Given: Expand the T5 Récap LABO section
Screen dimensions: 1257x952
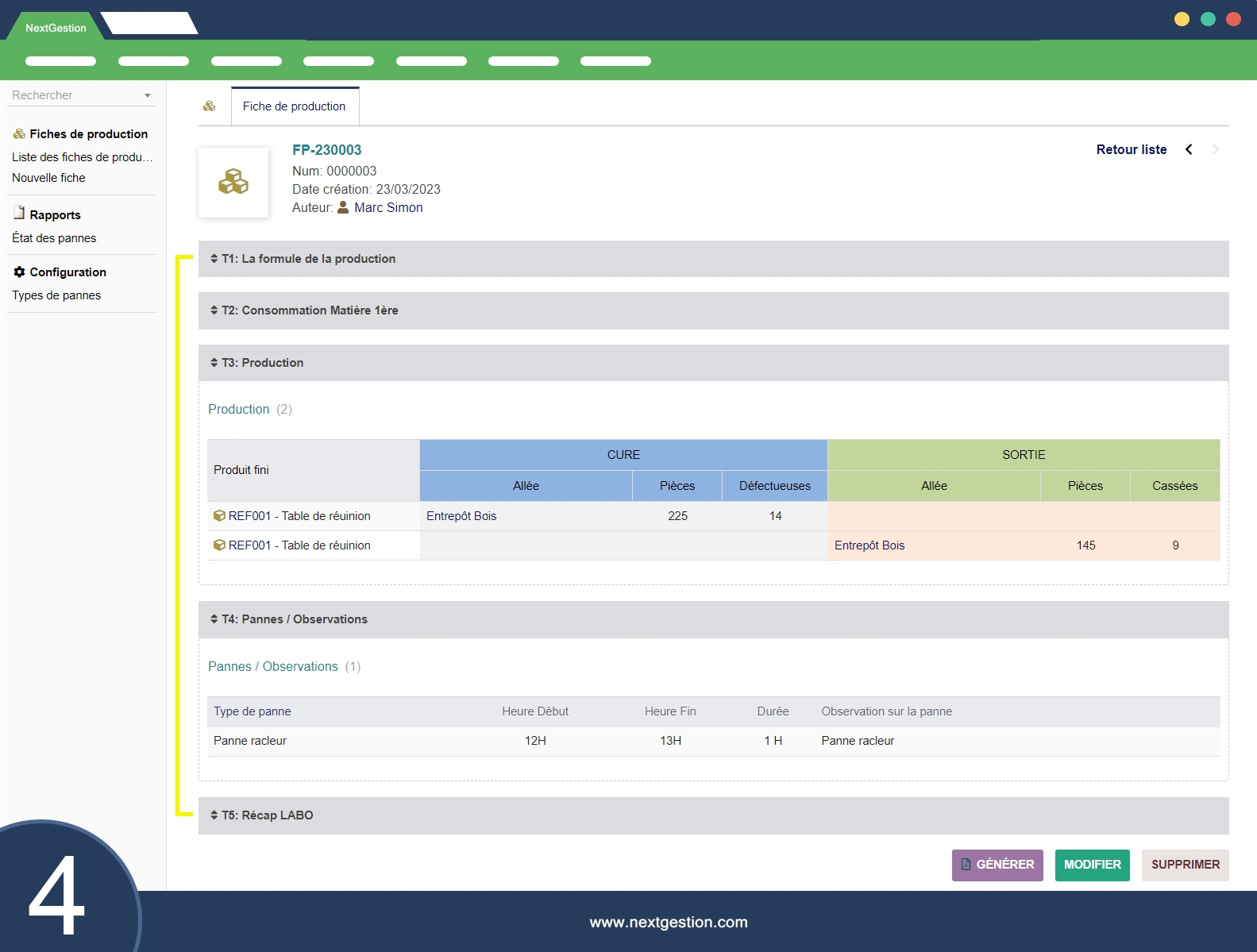Looking at the screenshot, I should (x=267, y=815).
